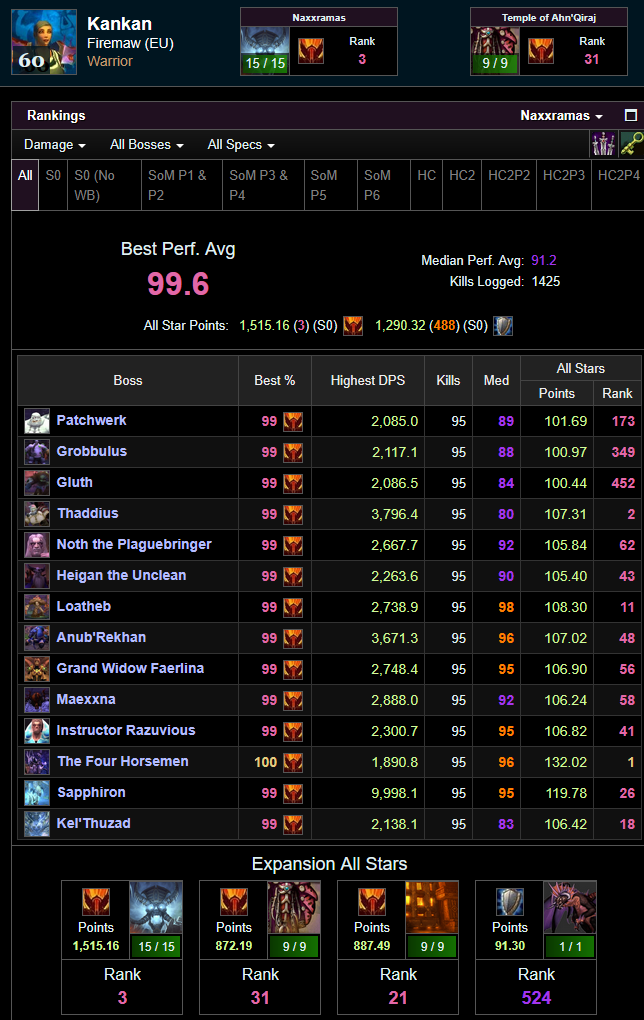Click the Sapphiron portrait icon
Screen dimensions: 644x1020
(36, 793)
